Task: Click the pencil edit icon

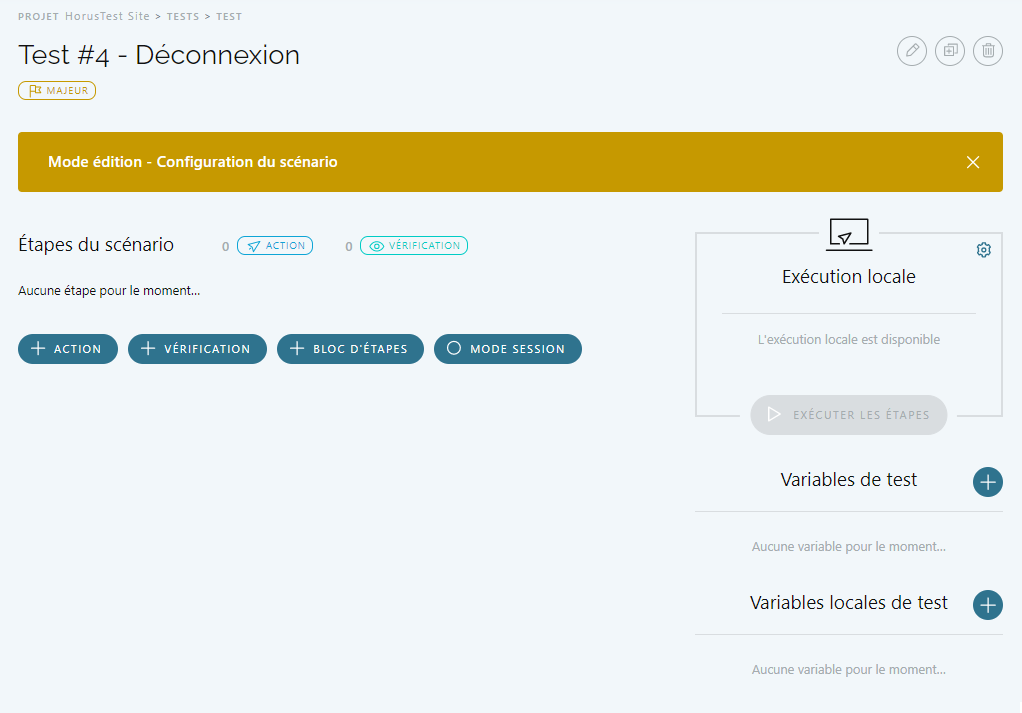Action: click(911, 51)
